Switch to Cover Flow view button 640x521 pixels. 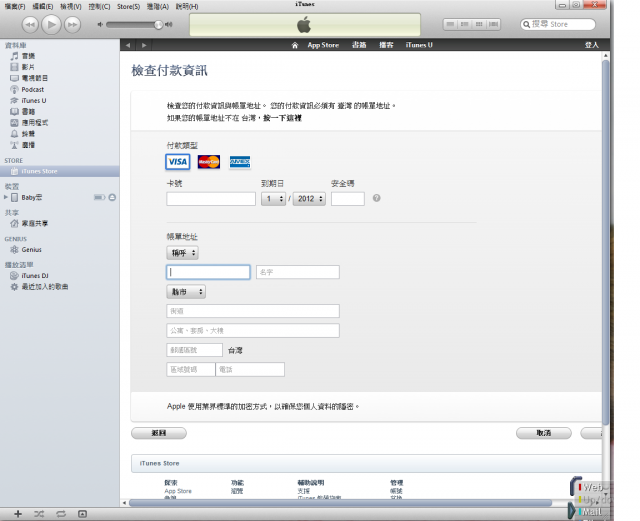[x=493, y=24]
